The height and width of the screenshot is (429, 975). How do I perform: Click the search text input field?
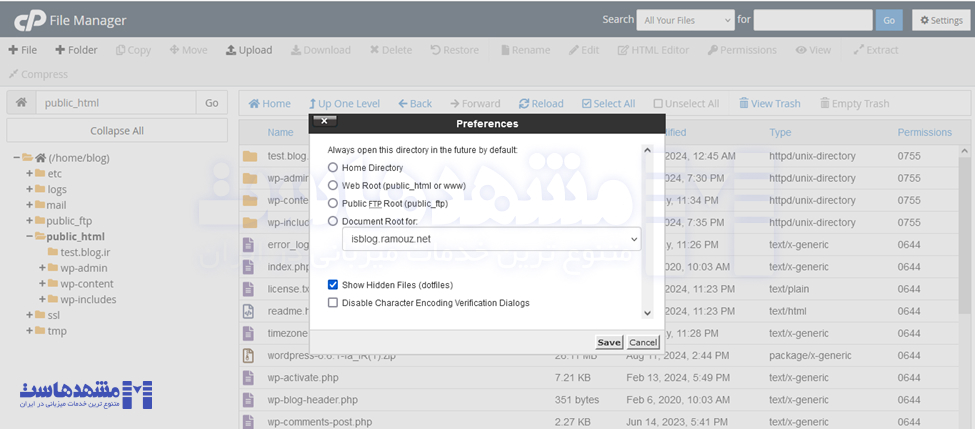coord(813,21)
